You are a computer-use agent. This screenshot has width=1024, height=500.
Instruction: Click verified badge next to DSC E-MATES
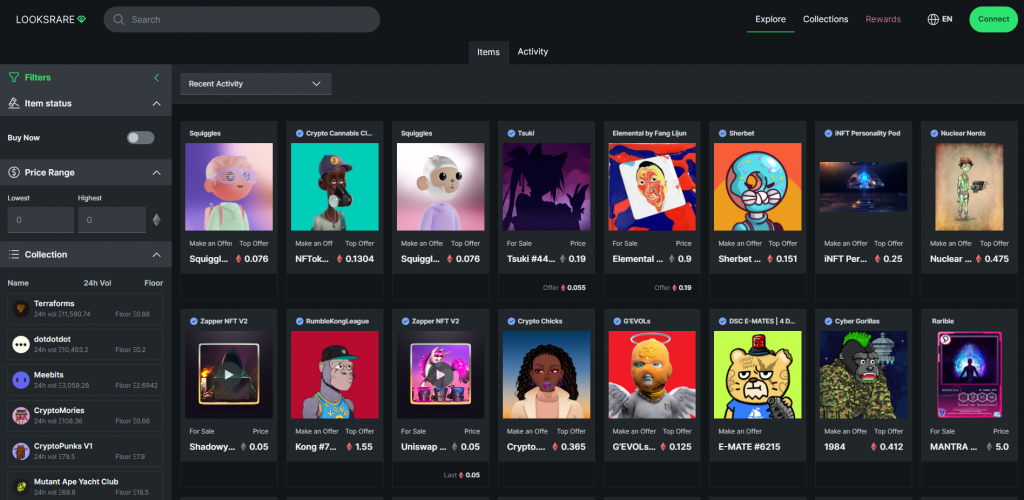click(x=723, y=321)
